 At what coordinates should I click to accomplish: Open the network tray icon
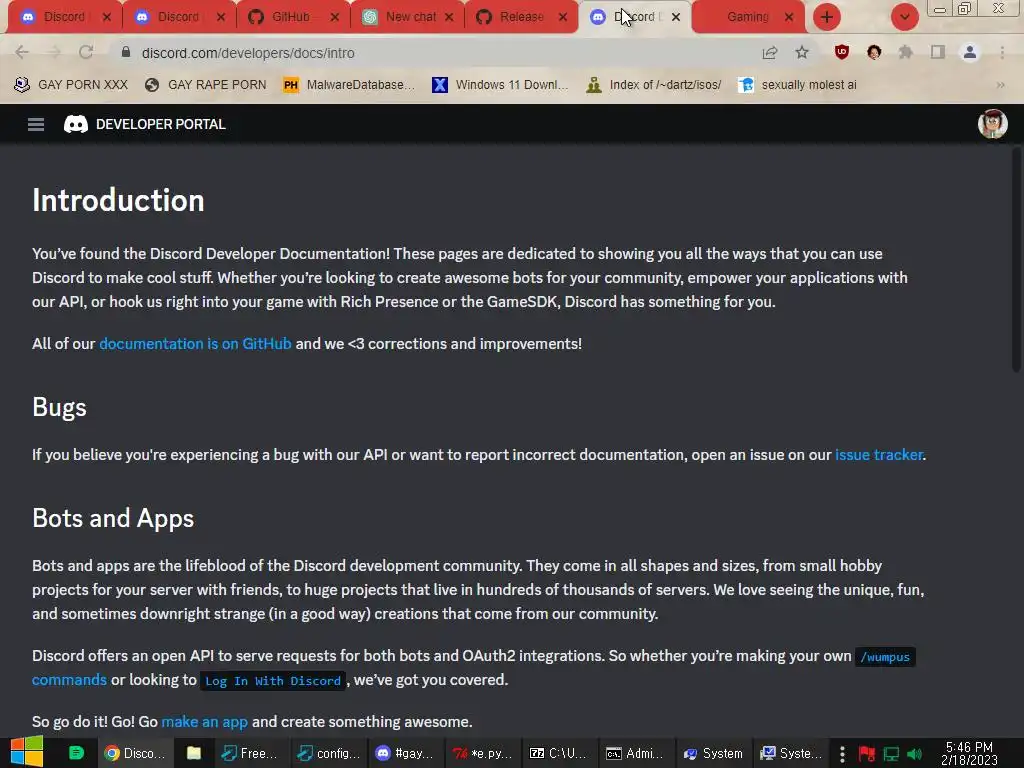891,754
